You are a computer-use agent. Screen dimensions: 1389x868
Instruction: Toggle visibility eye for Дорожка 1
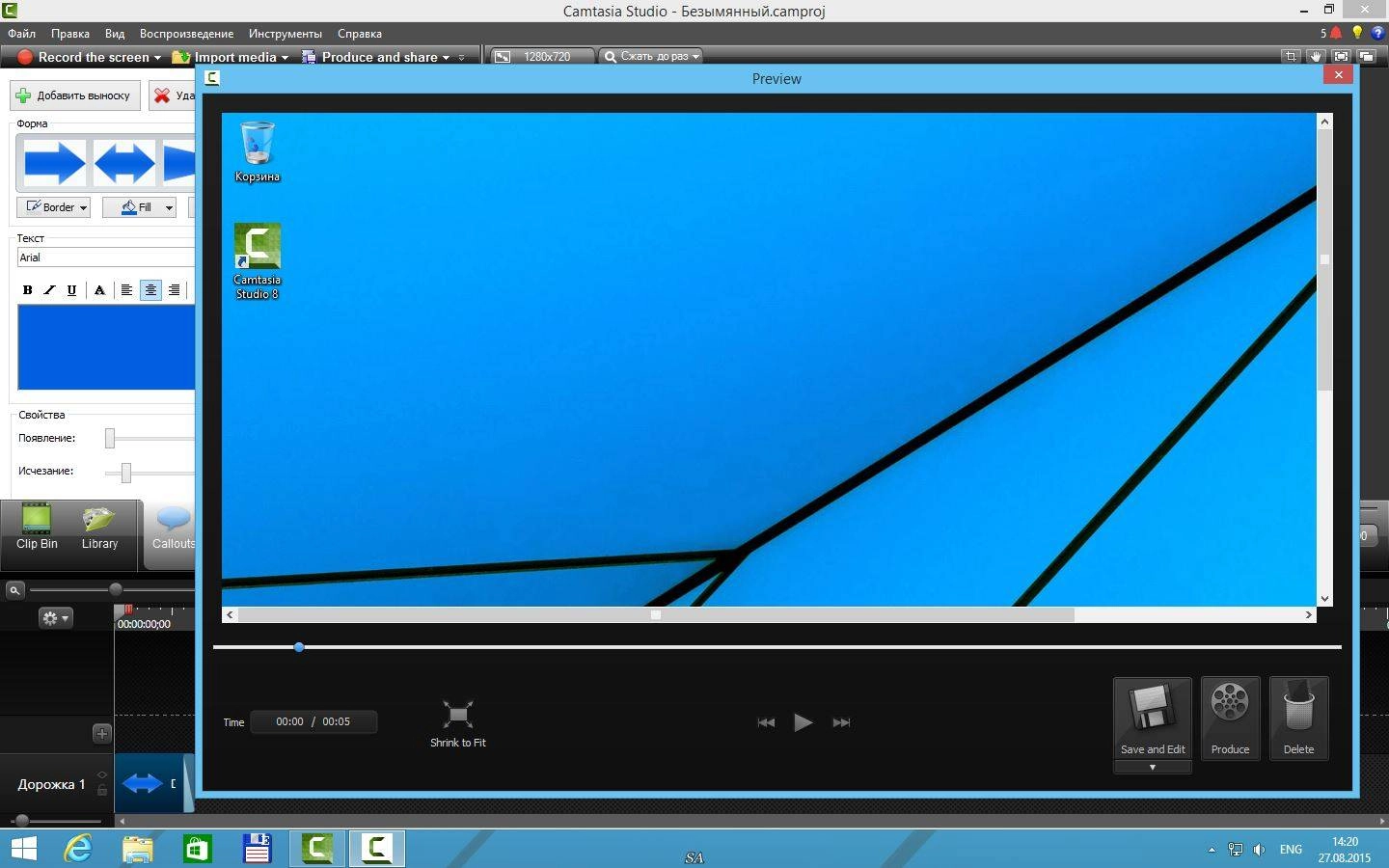coord(101,775)
